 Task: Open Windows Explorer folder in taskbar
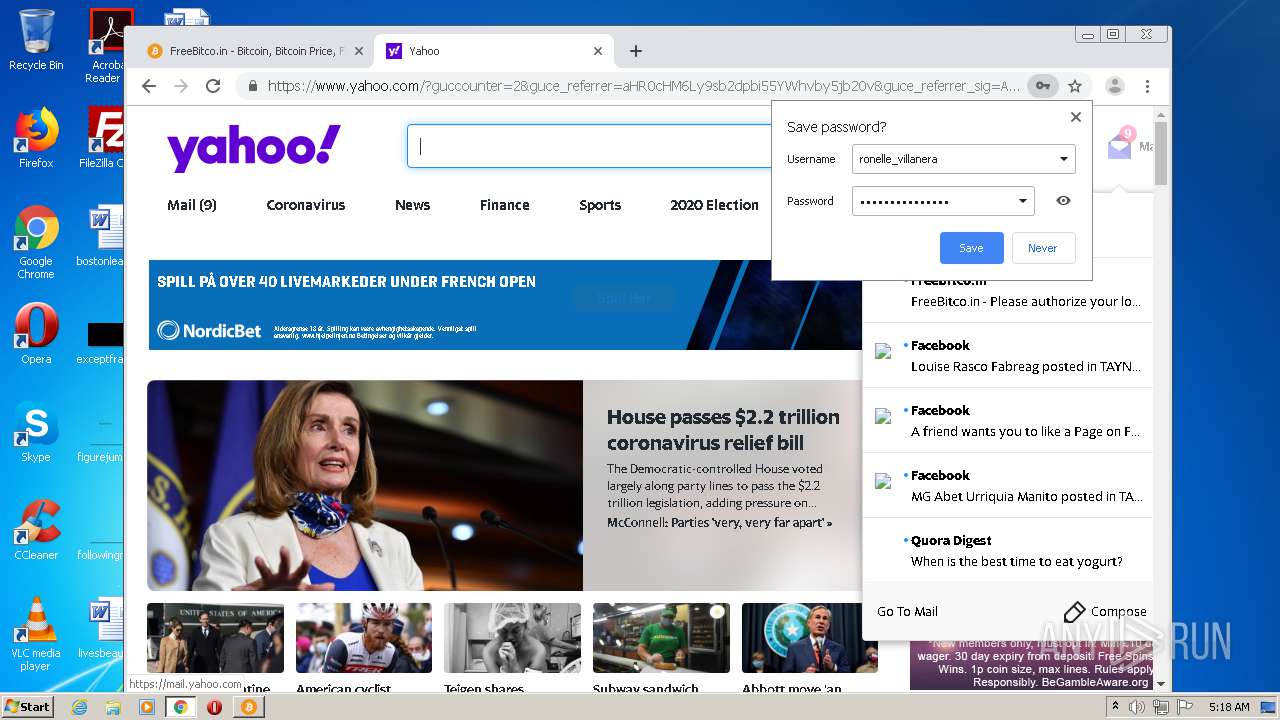[113, 707]
